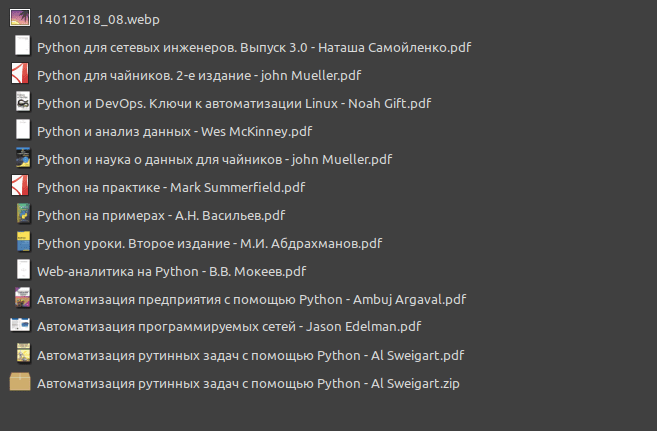Click the icon of Автоматизация предприятия PDF

[x=20, y=298]
